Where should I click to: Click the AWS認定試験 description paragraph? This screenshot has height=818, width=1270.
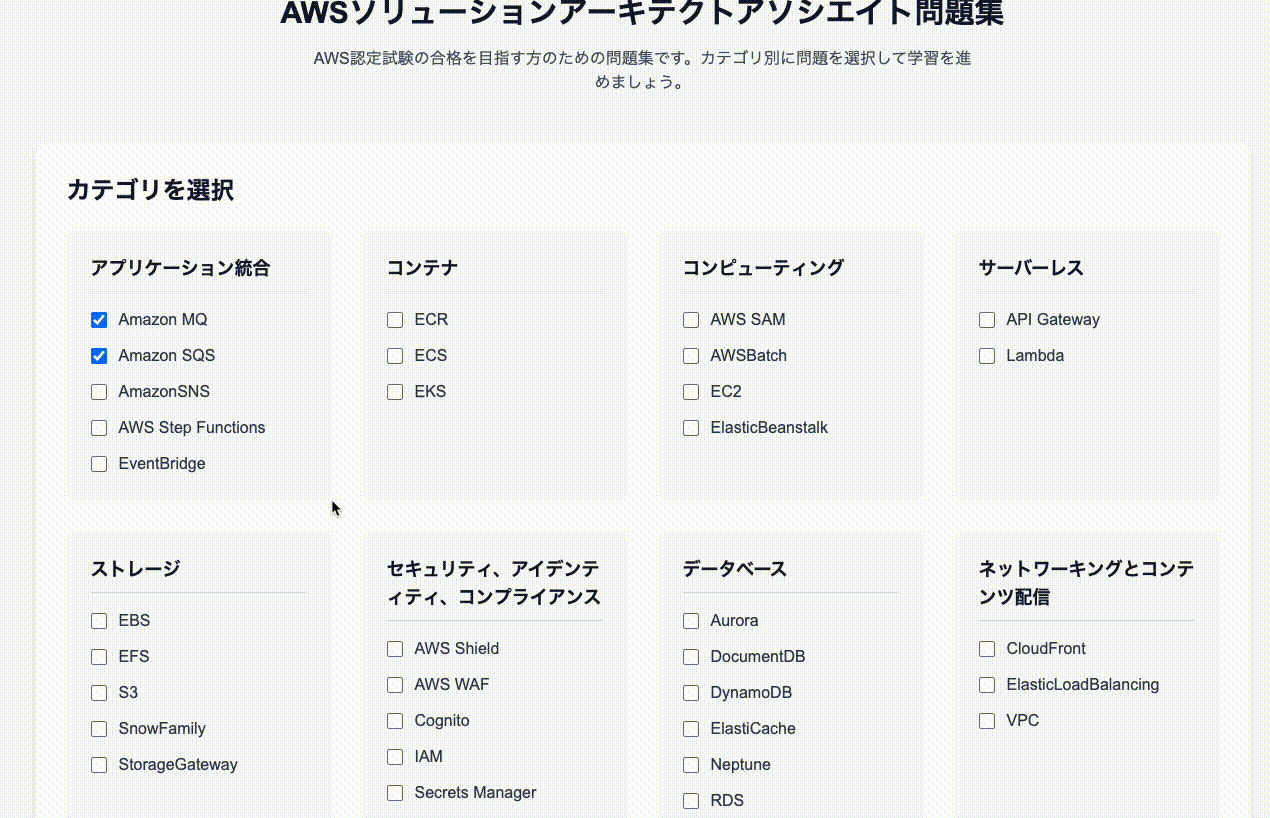coord(642,70)
